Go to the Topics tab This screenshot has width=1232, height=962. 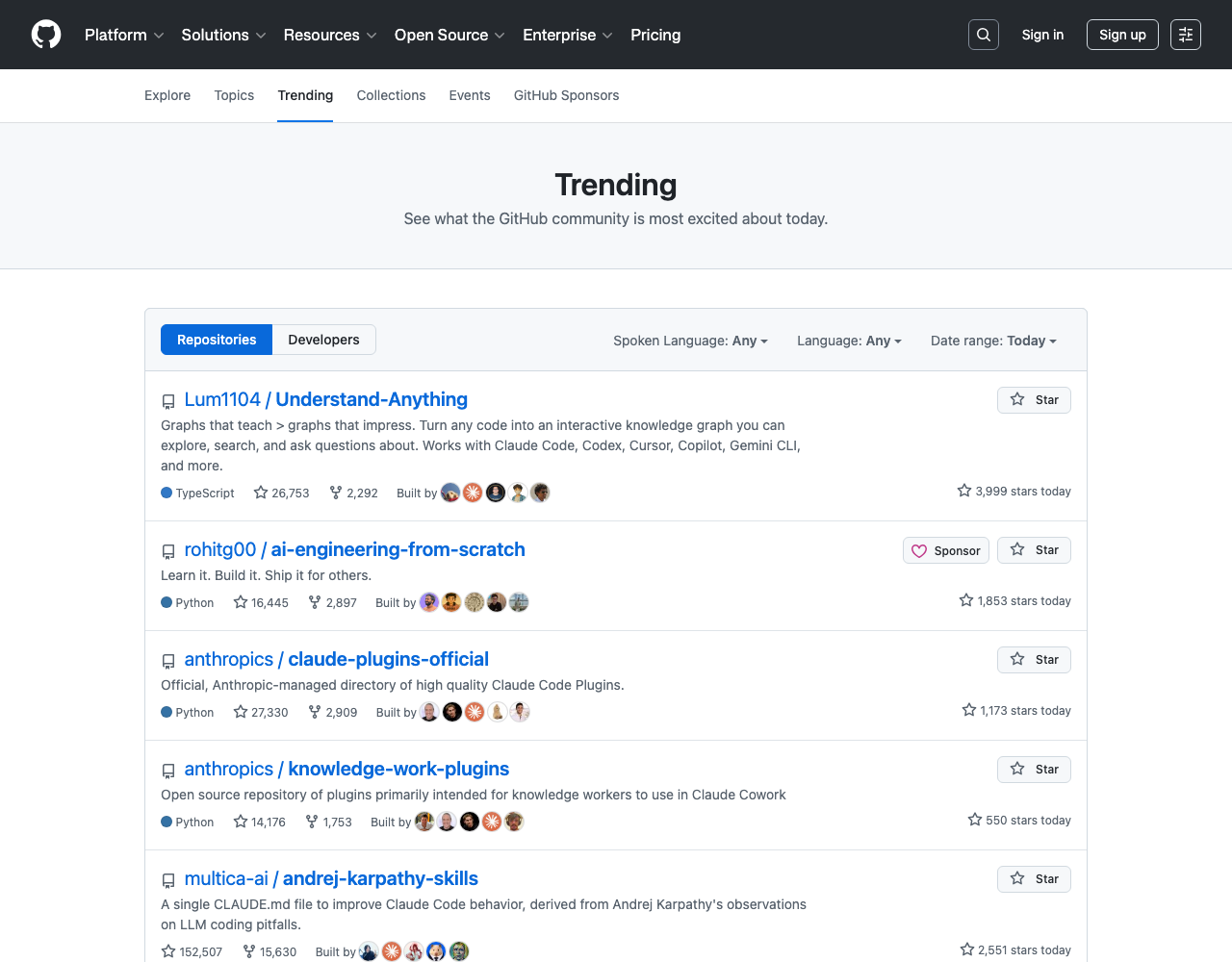point(234,95)
